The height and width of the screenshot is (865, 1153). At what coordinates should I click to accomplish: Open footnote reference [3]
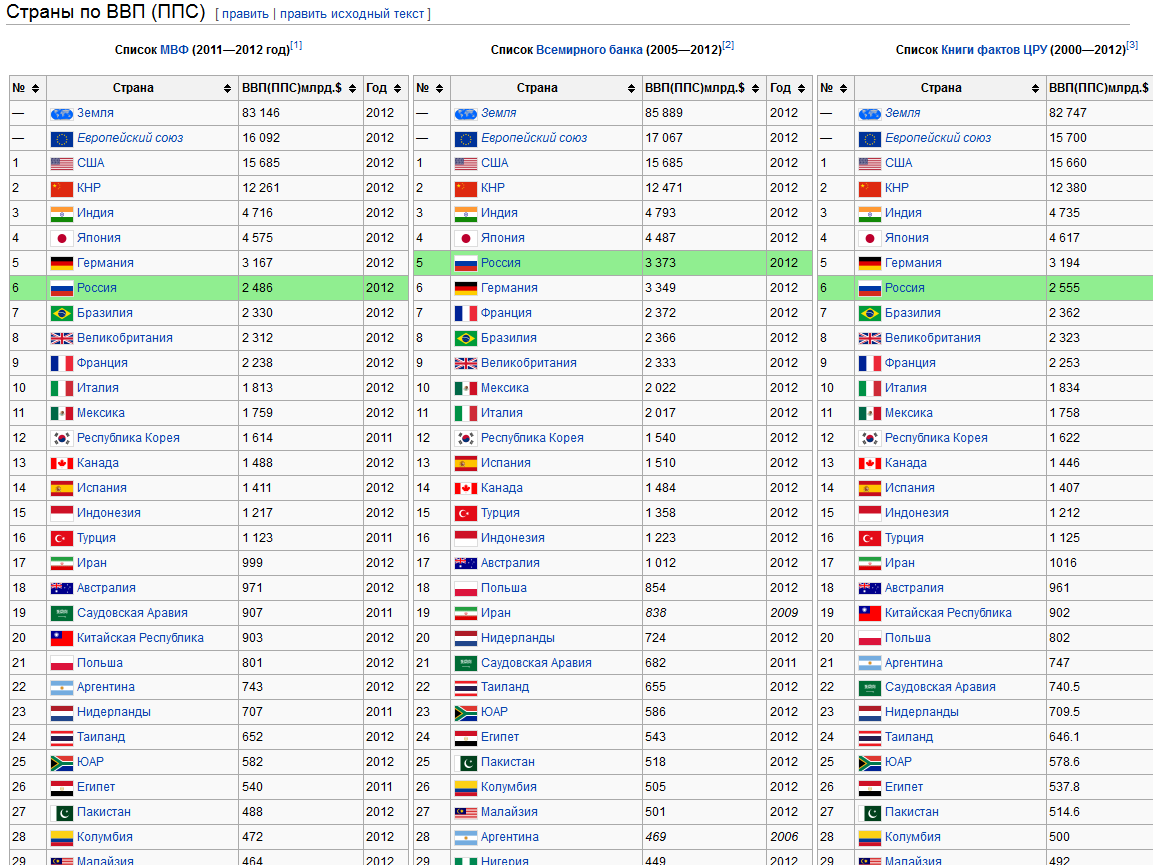pos(1132,45)
